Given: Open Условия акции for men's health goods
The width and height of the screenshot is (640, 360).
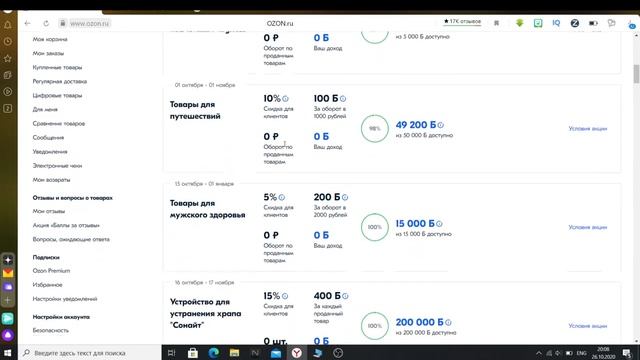Looking at the screenshot, I should pos(588,227).
